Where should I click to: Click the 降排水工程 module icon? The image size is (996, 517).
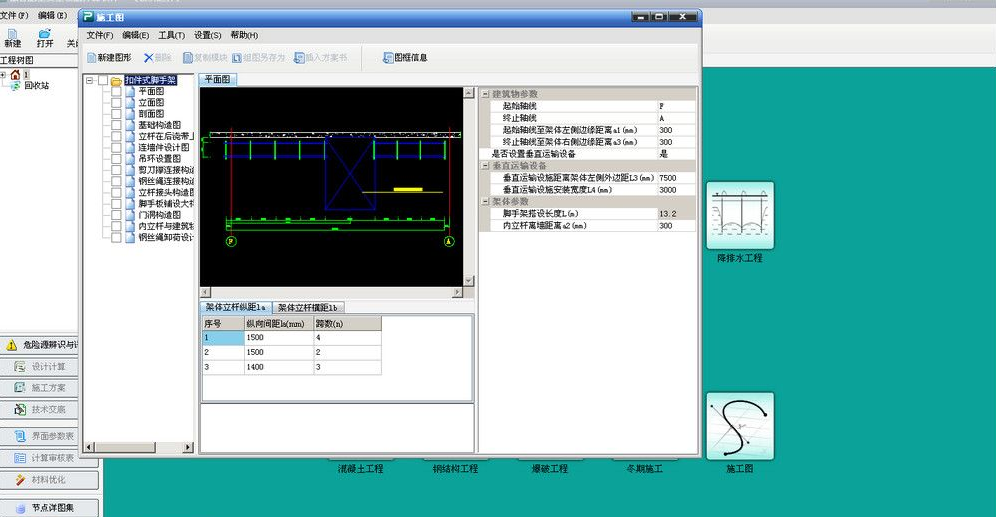[739, 215]
